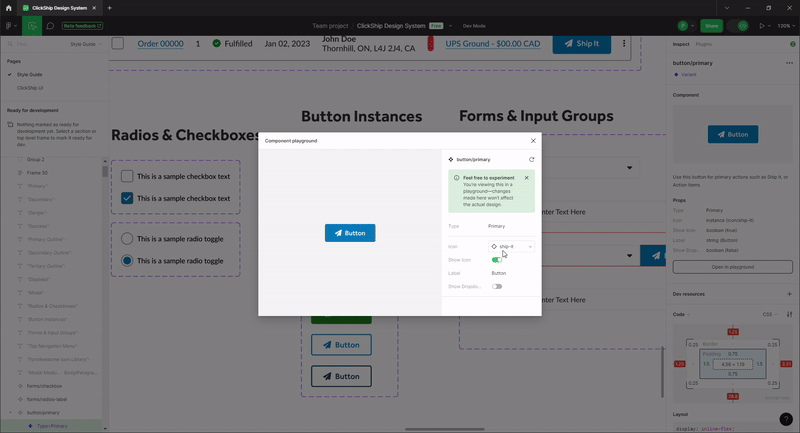The image size is (800, 433).
Task: Check the first sample checkbox
Action: (127, 176)
